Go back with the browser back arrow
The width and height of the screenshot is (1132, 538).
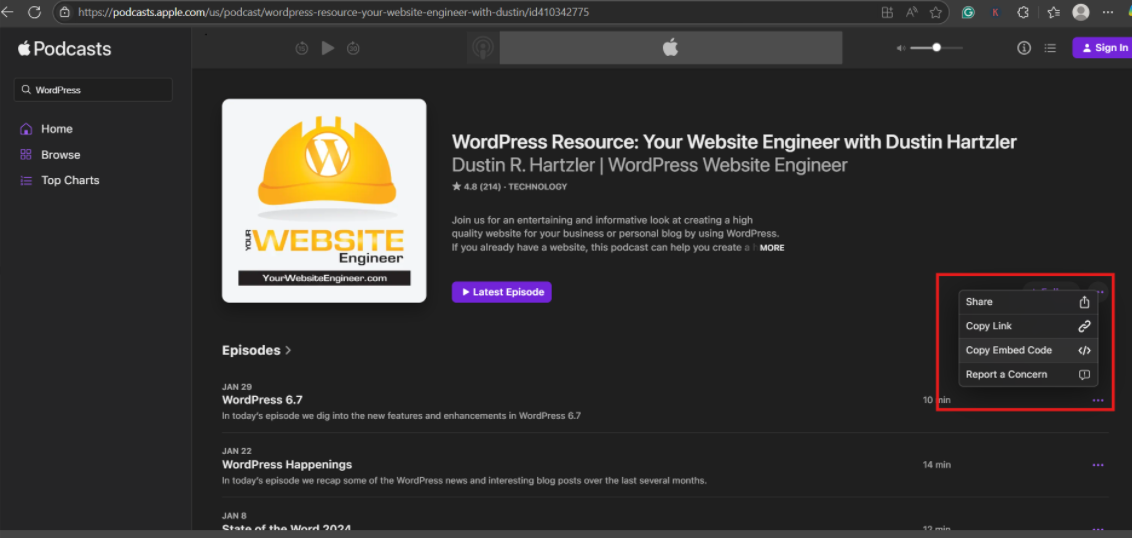coord(7,12)
